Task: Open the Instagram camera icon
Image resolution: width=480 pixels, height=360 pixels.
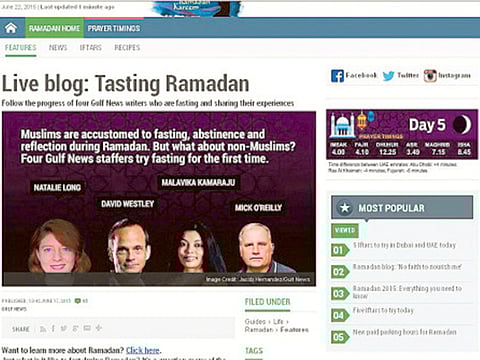Action: click(x=430, y=76)
